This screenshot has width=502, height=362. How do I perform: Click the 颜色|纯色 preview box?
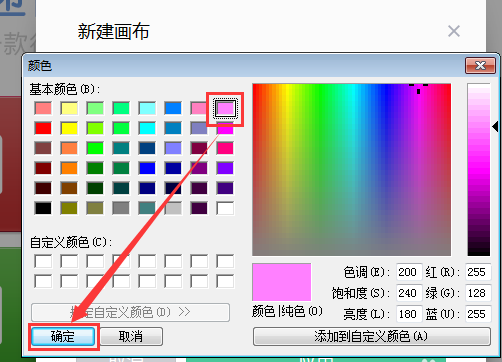tap(282, 282)
